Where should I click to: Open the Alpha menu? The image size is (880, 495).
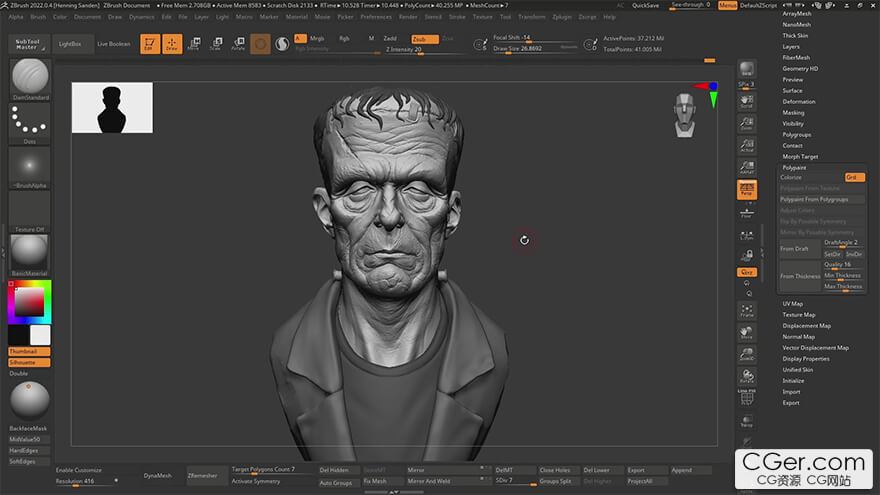pos(16,17)
